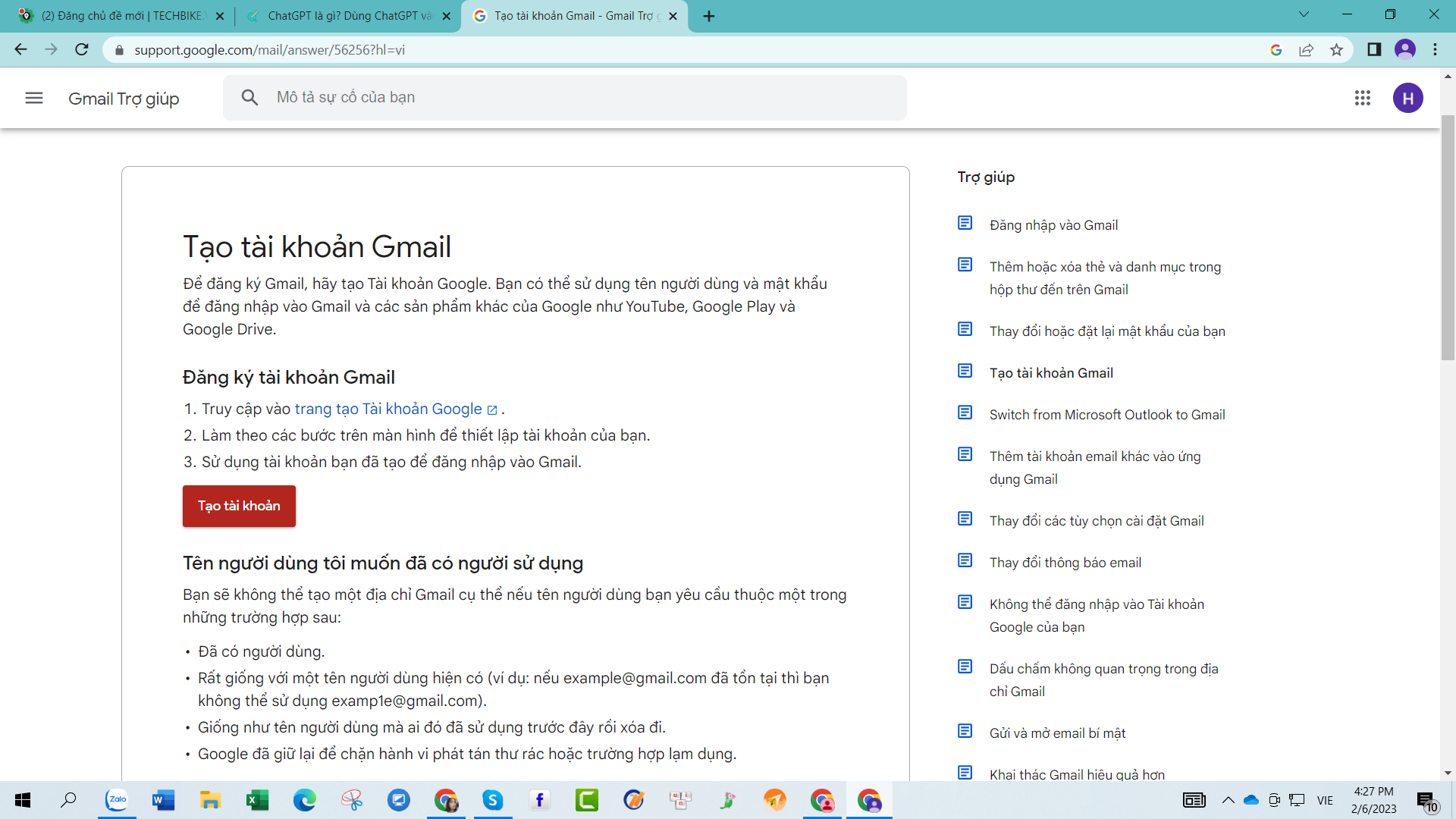Viewport: 1456px width, 819px height.
Task: Open Dấu chấm không quan trọng article
Action: pyautogui.click(x=1104, y=680)
